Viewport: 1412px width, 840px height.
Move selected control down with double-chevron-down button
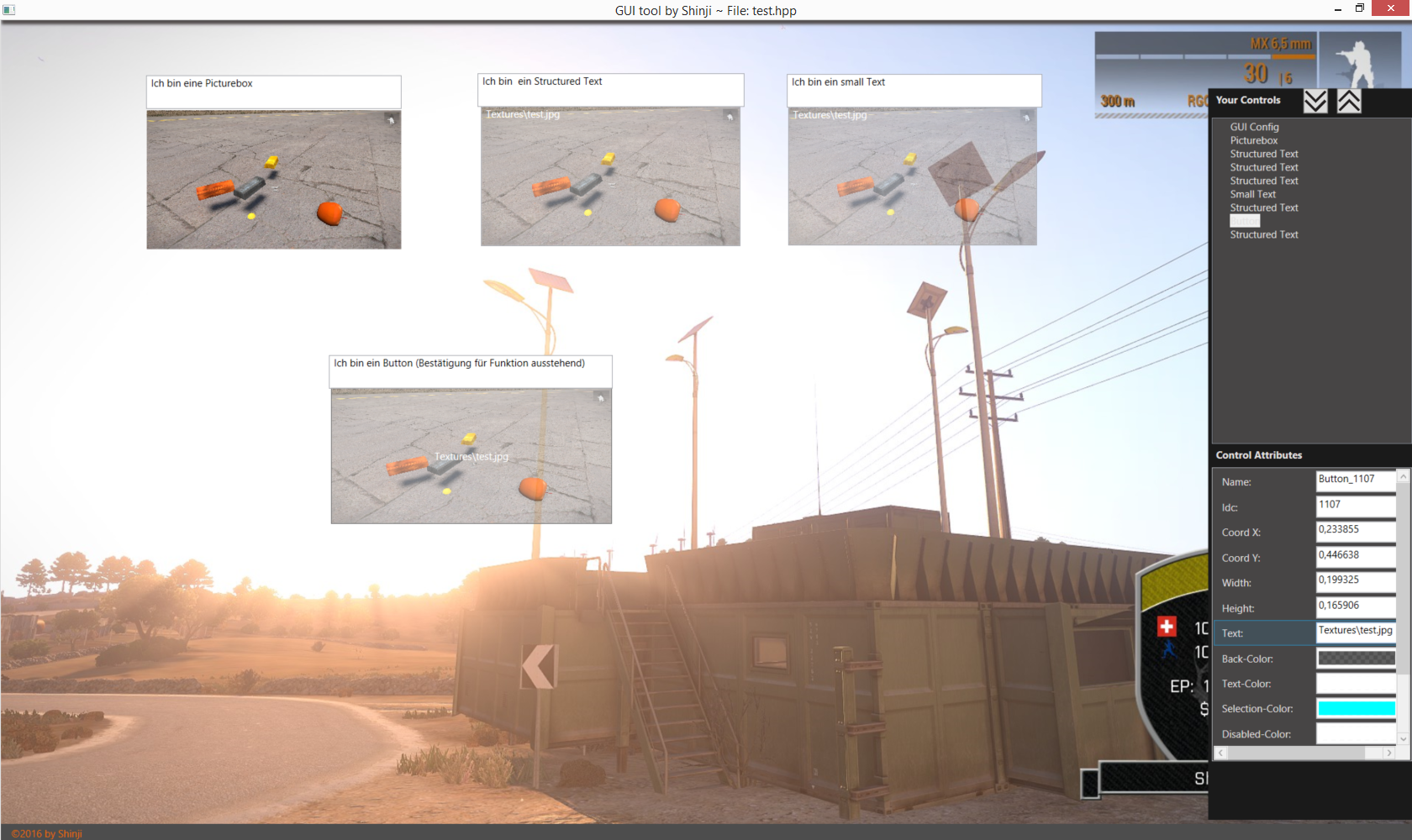[1315, 101]
